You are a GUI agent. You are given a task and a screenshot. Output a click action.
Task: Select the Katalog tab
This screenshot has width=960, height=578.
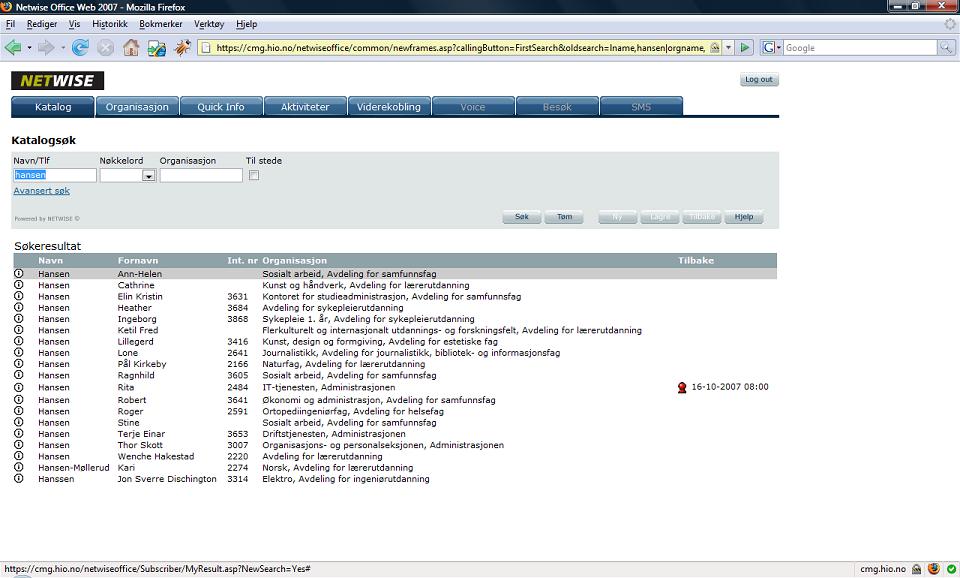tap(53, 107)
